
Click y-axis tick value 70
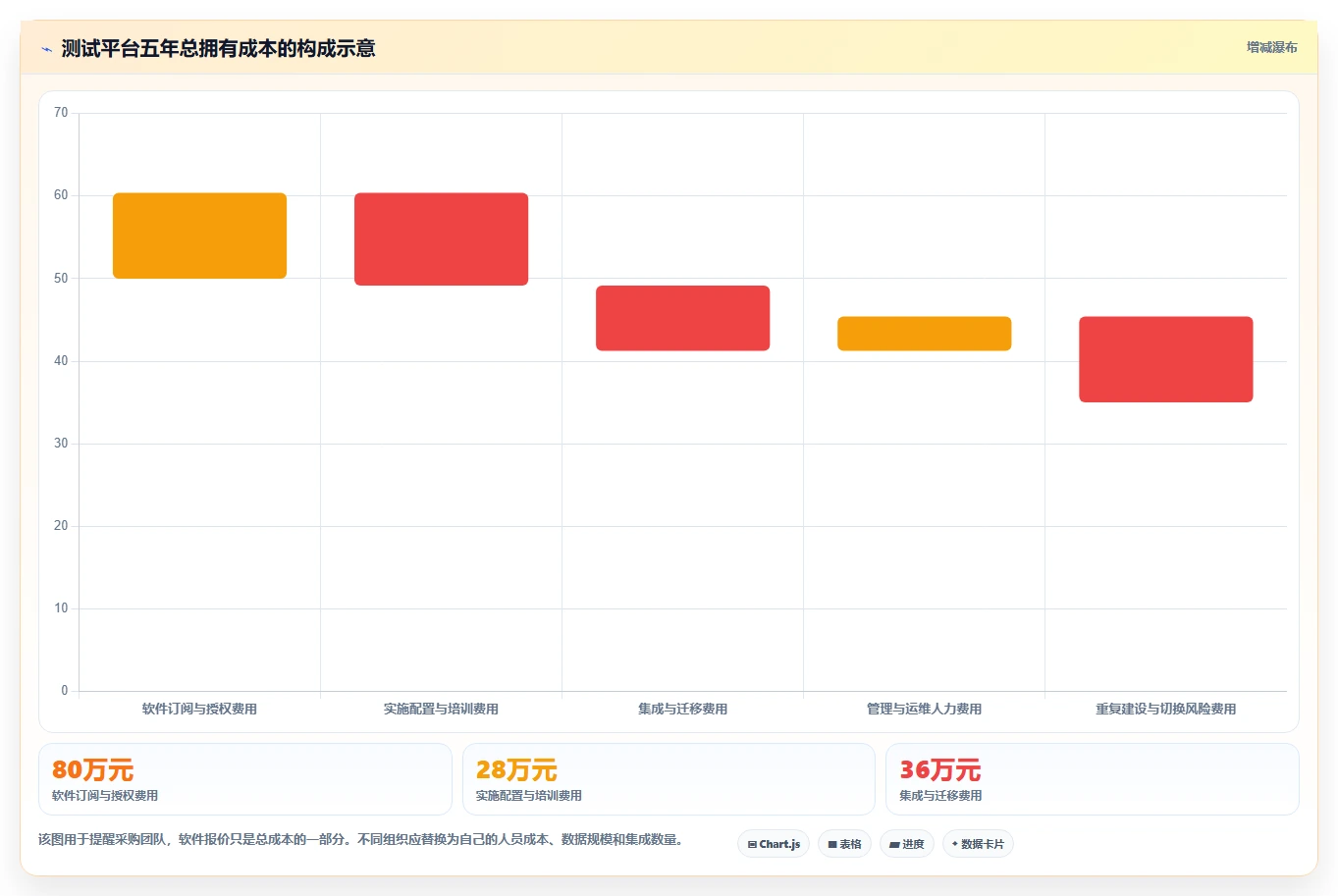coord(61,113)
